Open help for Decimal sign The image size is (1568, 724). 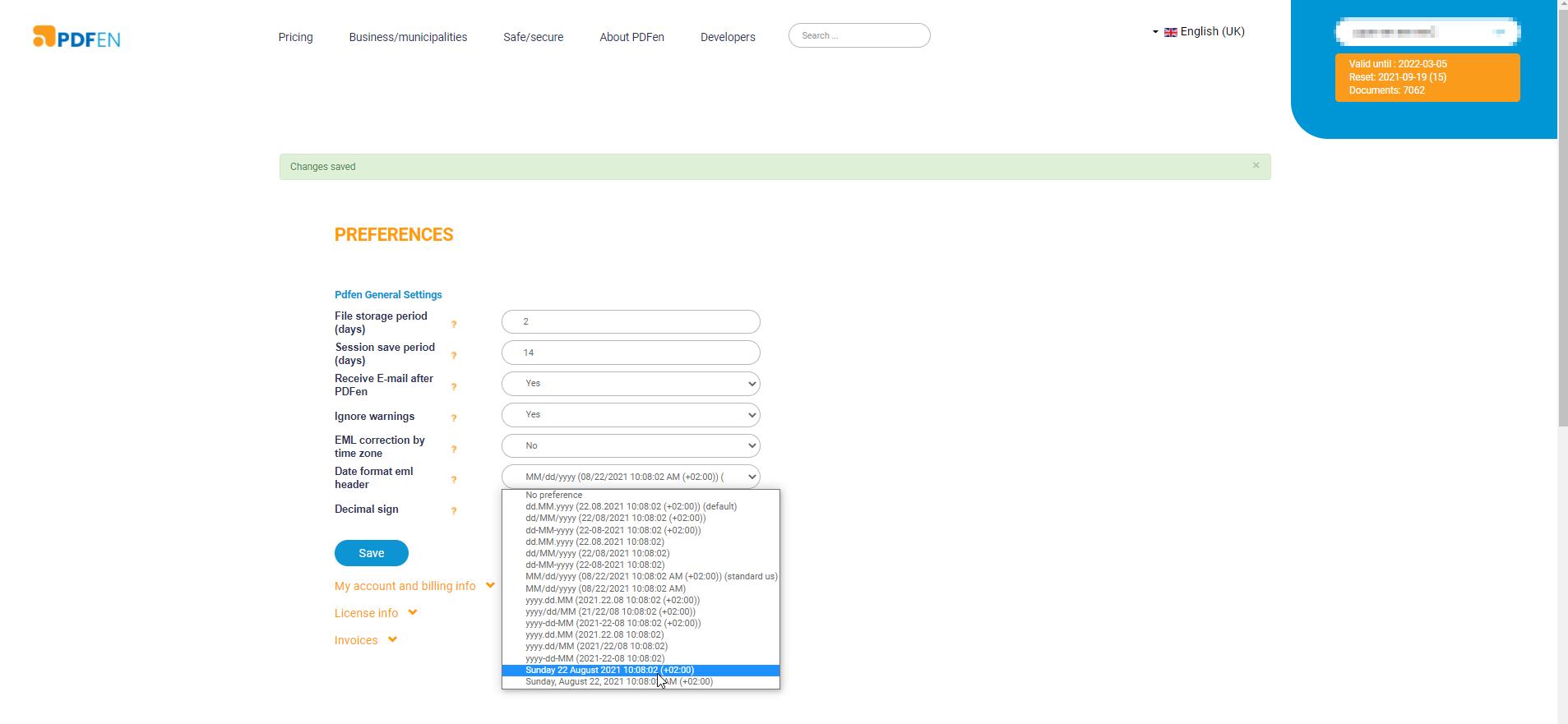coord(454,511)
